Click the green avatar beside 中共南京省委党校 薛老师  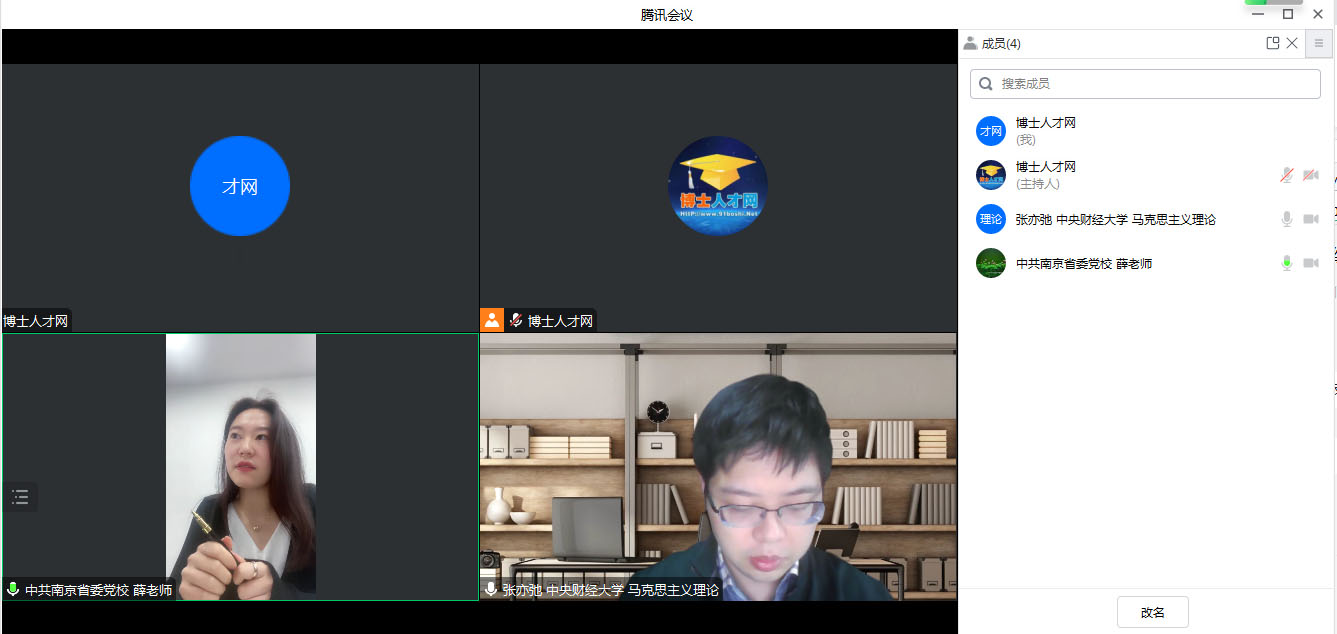(991, 263)
